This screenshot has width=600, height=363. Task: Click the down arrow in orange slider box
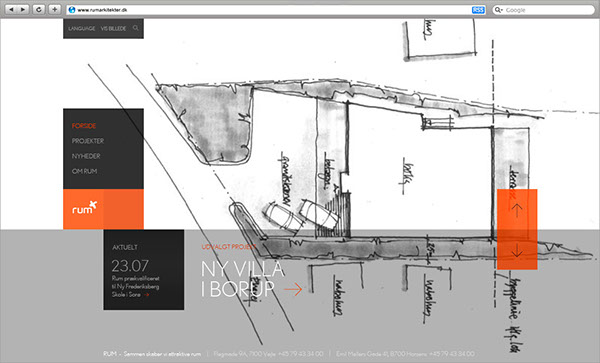tap(517, 250)
